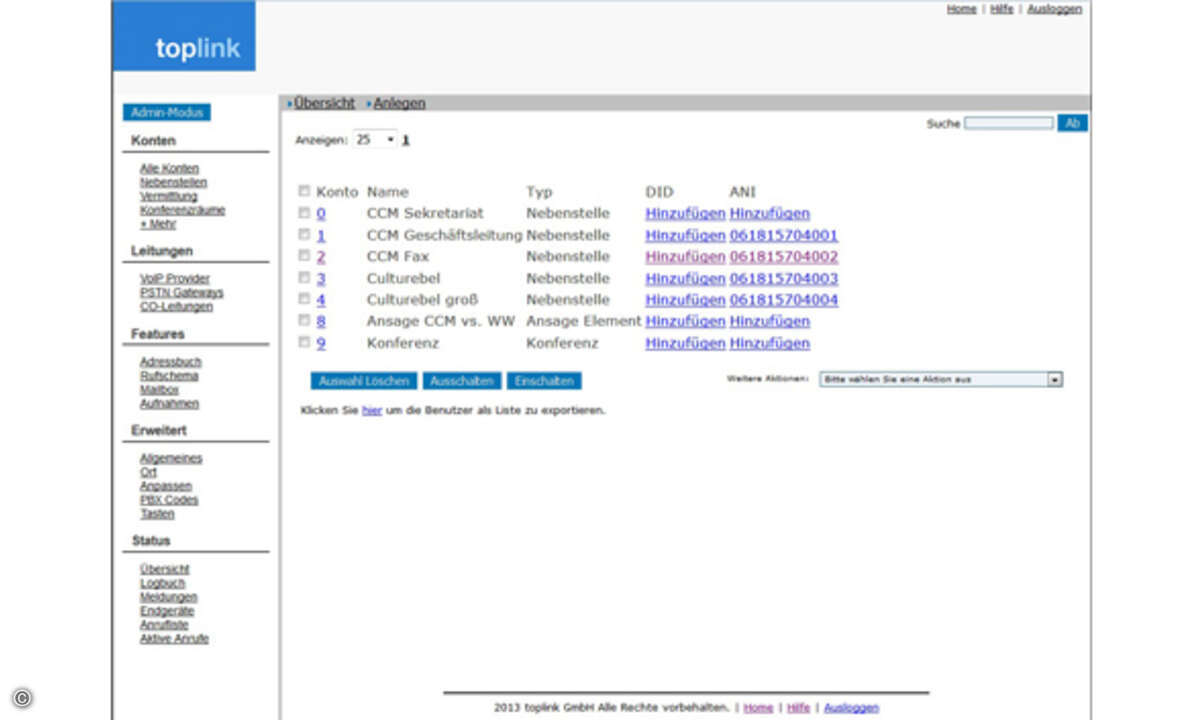Click Hilfe in the footer
Screen dimensions: 1200x720
[798, 708]
